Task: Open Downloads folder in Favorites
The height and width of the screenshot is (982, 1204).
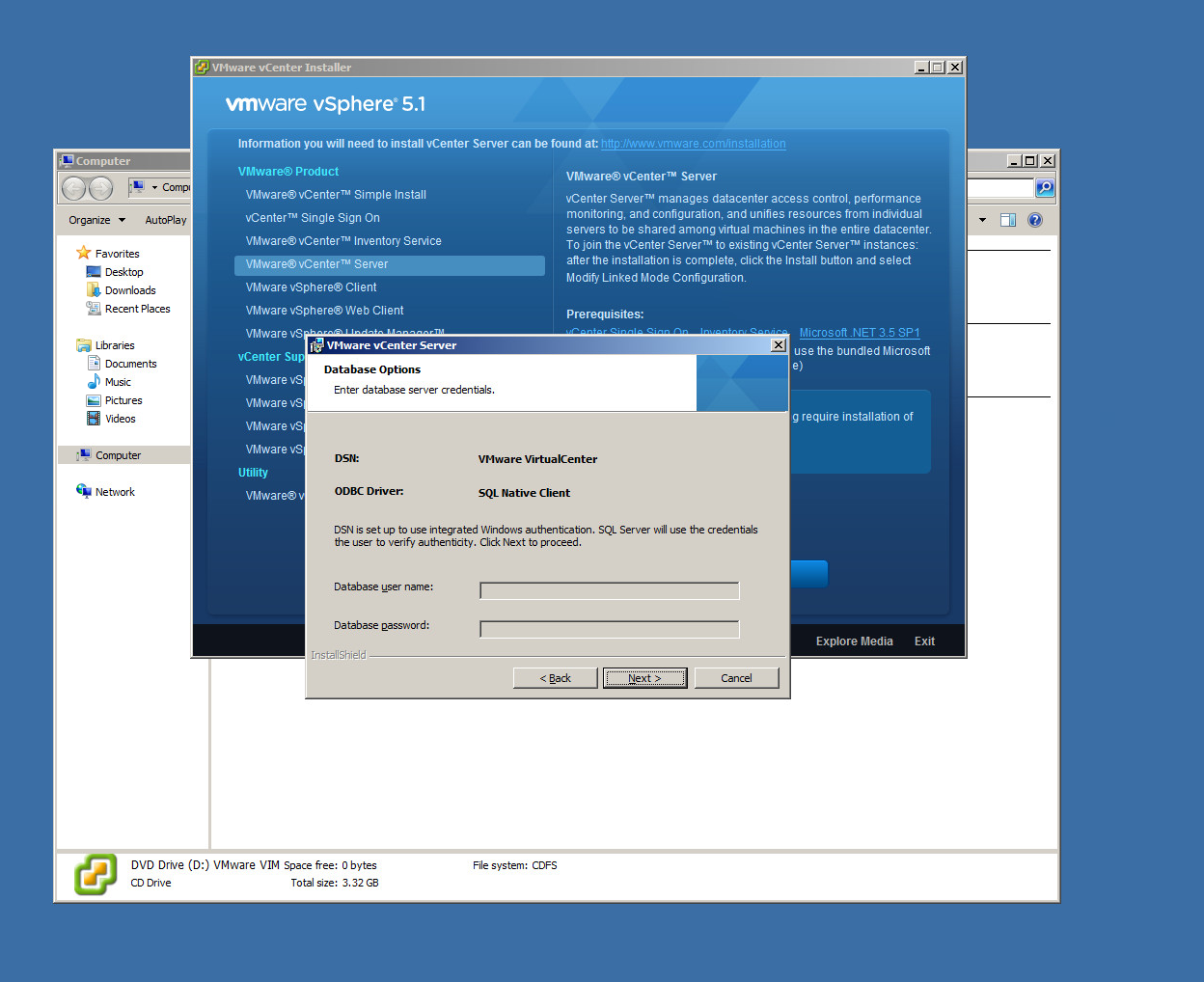Action: point(129,290)
